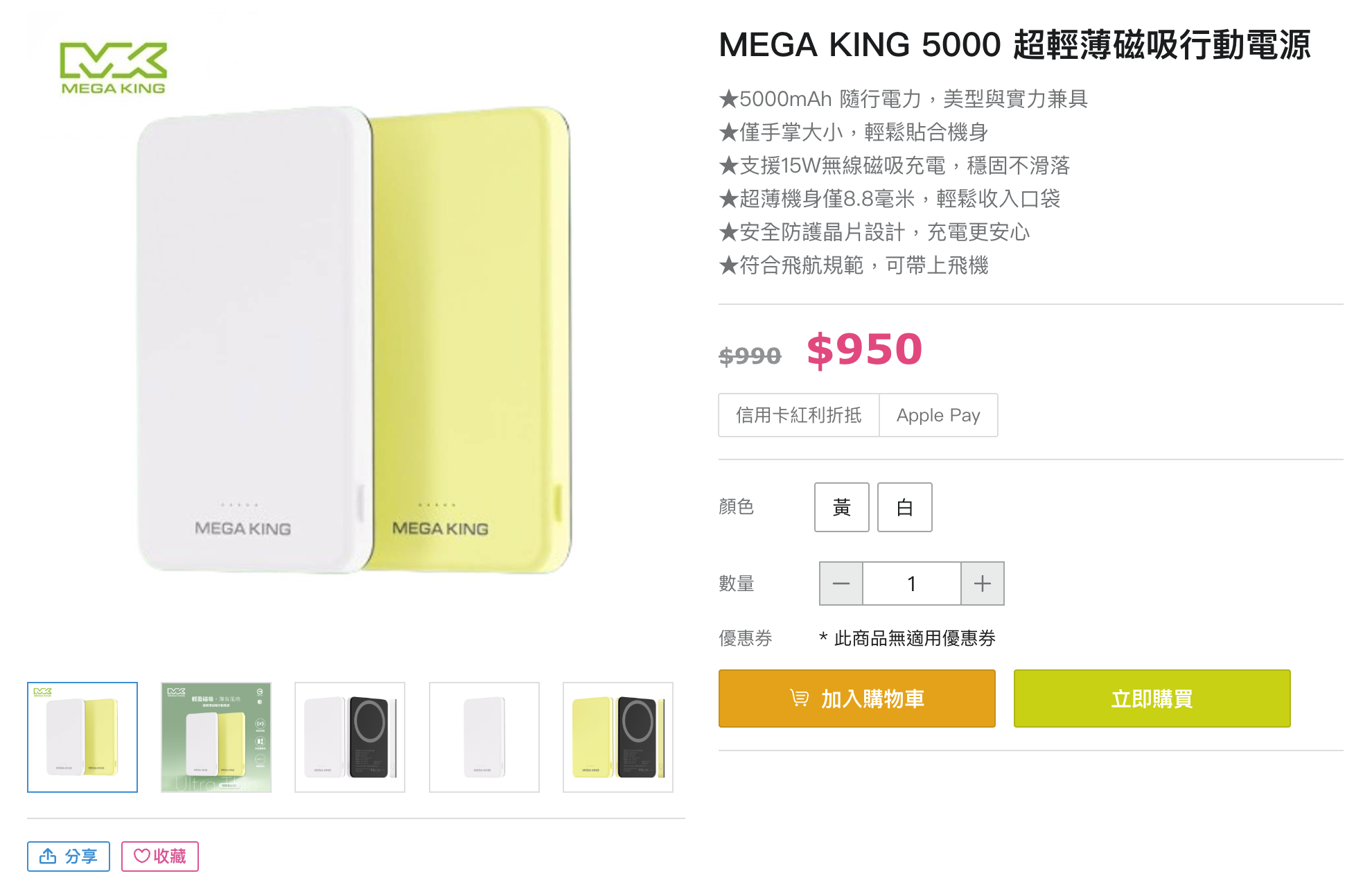
Task: Click the share button
Action: (69, 857)
